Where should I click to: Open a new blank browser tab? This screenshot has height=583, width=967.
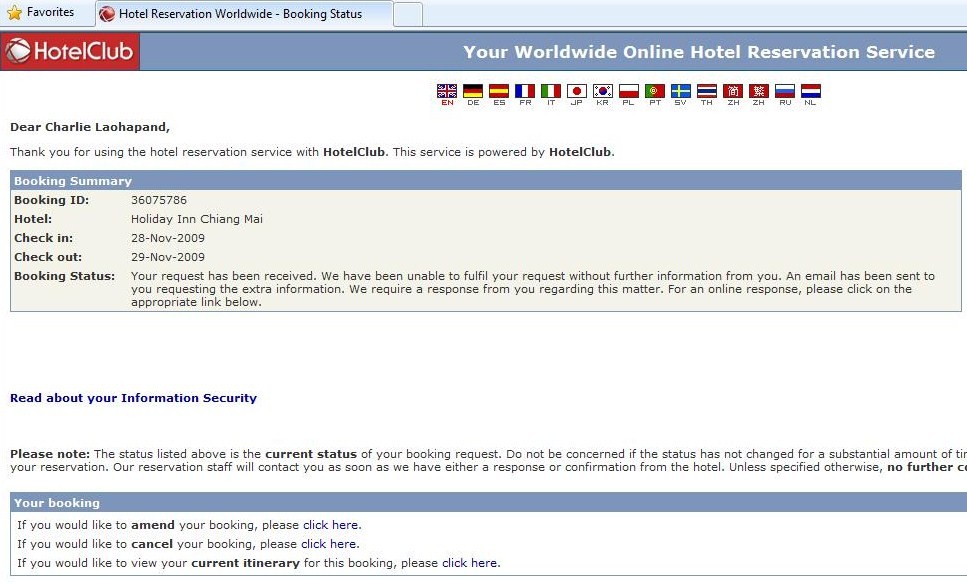408,14
